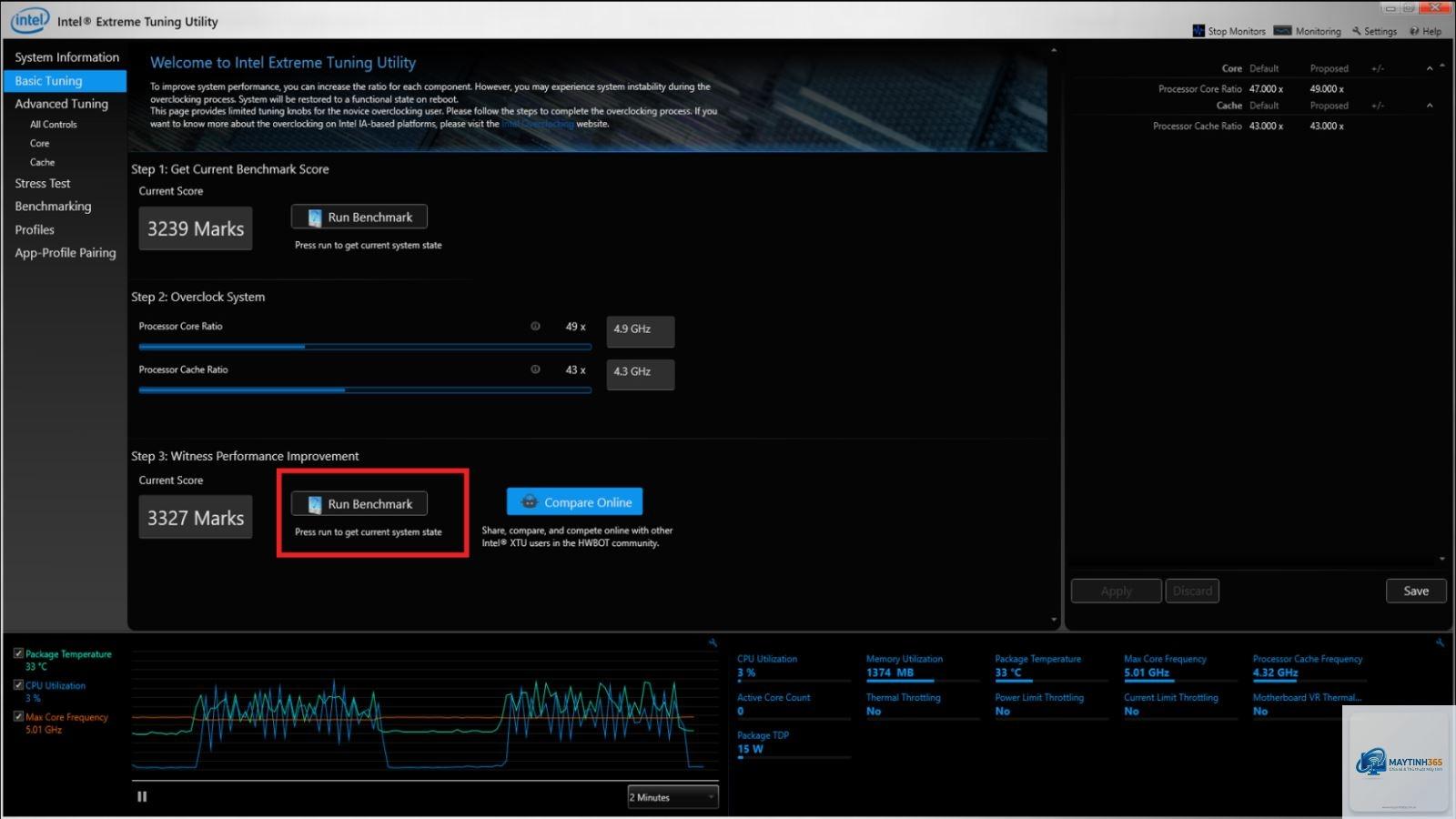Collapse the Core section chevron

click(1430, 69)
